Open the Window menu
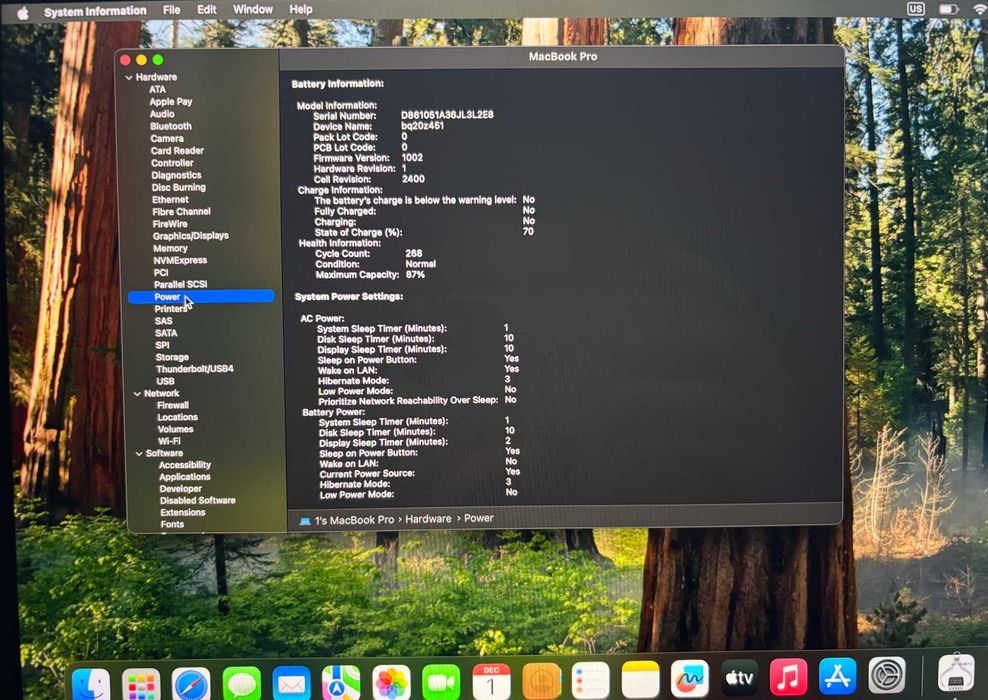This screenshot has width=988, height=700. pos(253,9)
